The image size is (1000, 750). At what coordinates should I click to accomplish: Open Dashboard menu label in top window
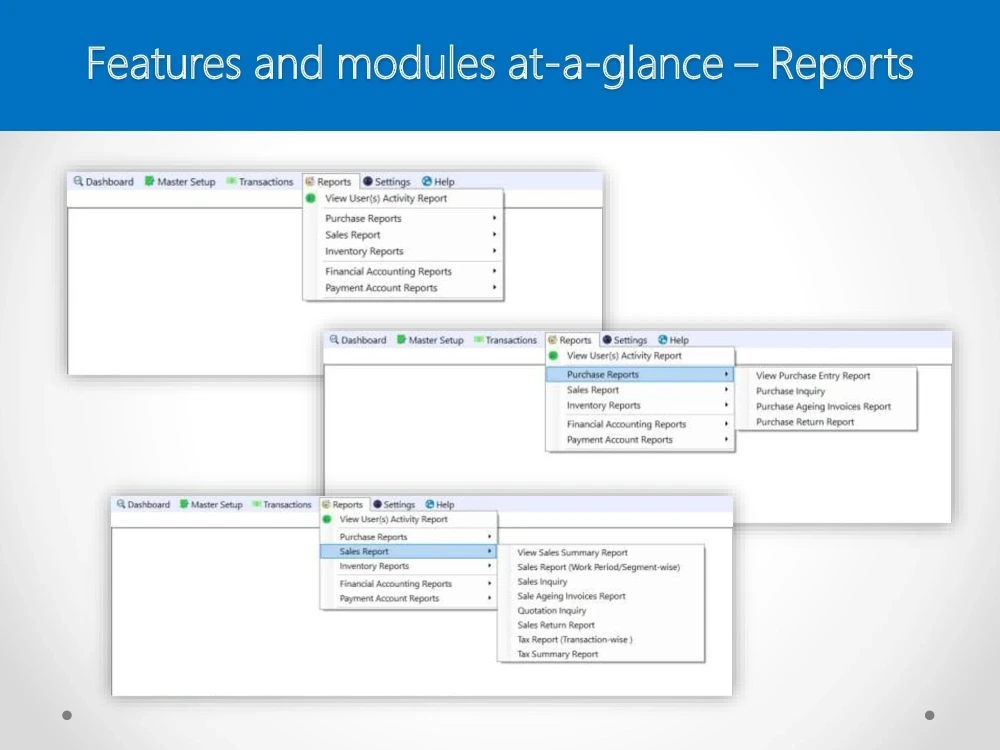pyautogui.click(x=110, y=182)
